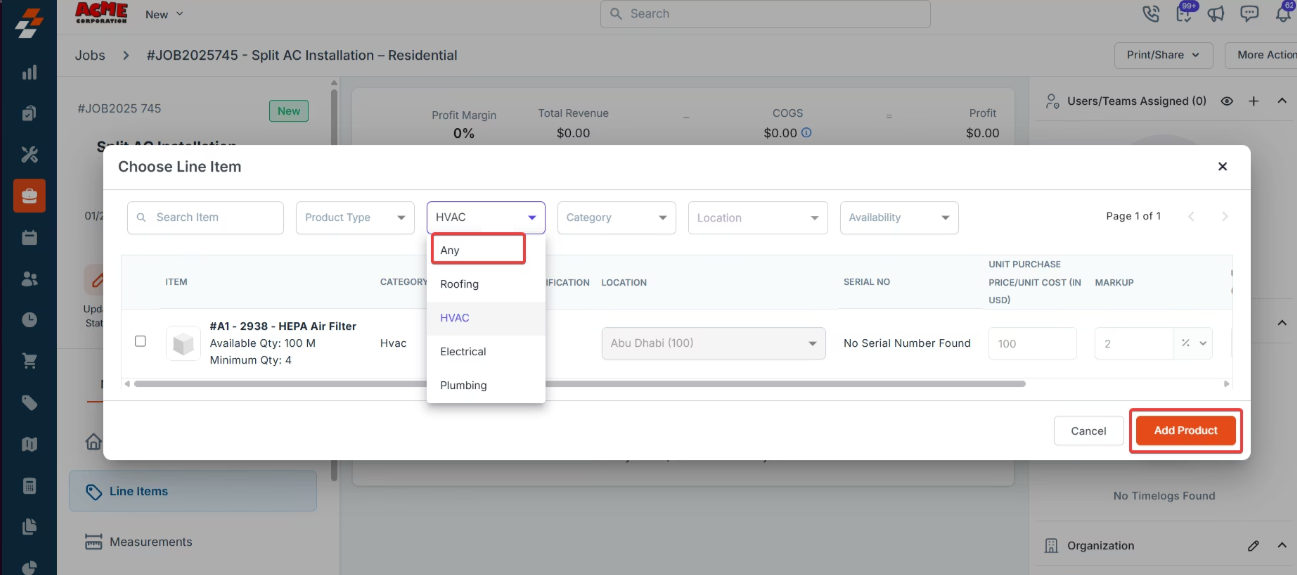Add user with plus icon in Users/Teams
The height and width of the screenshot is (575, 1297).
coord(1254,101)
